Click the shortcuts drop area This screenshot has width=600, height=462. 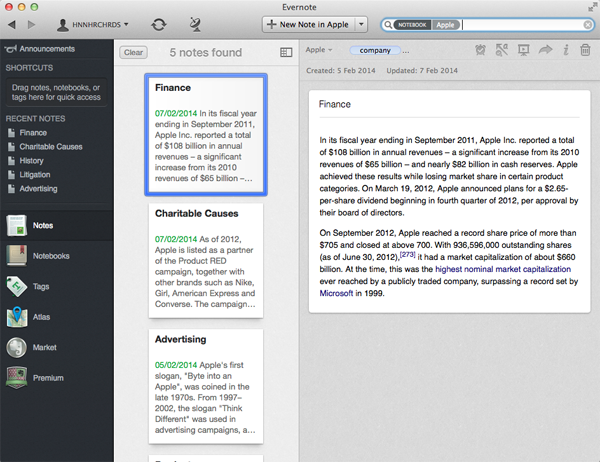tap(56, 92)
